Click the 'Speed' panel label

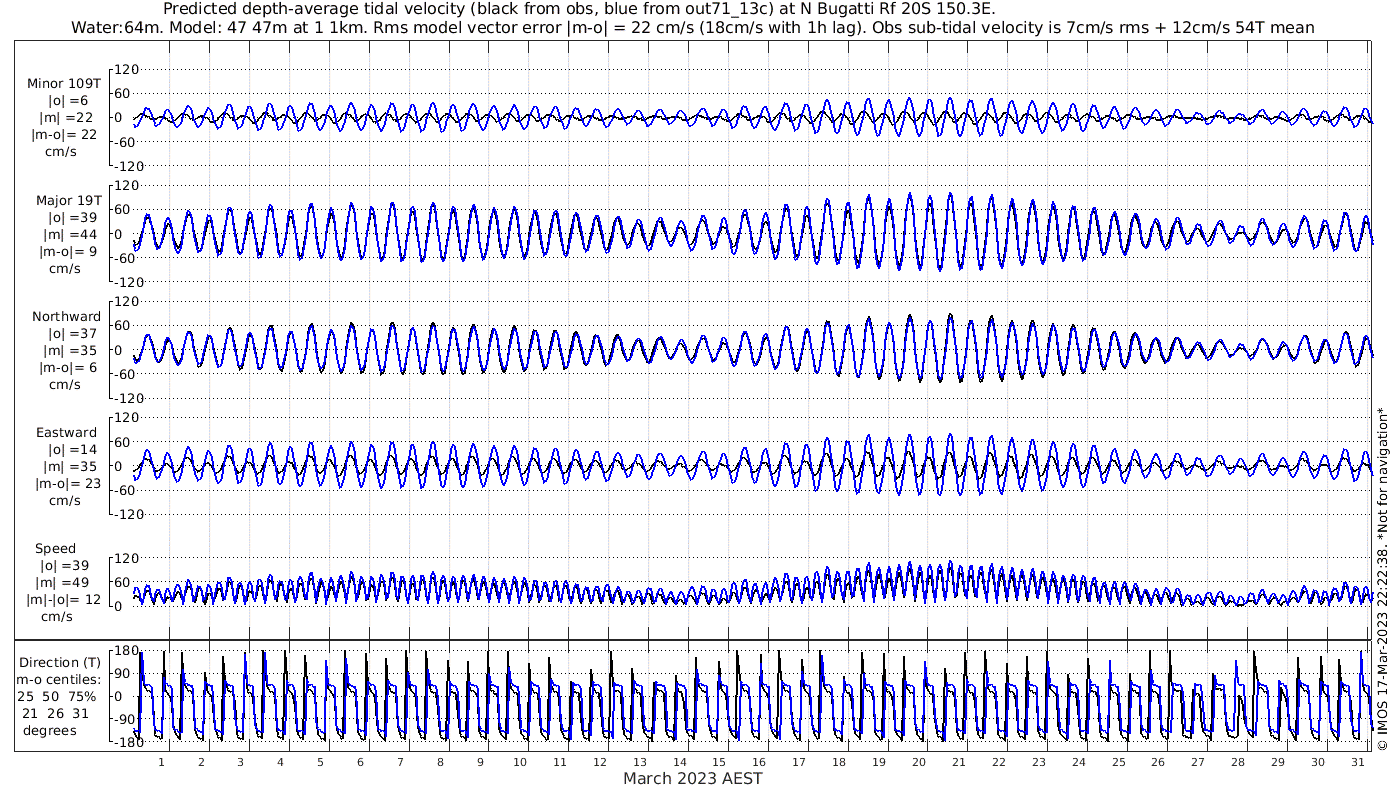click(55, 549)
